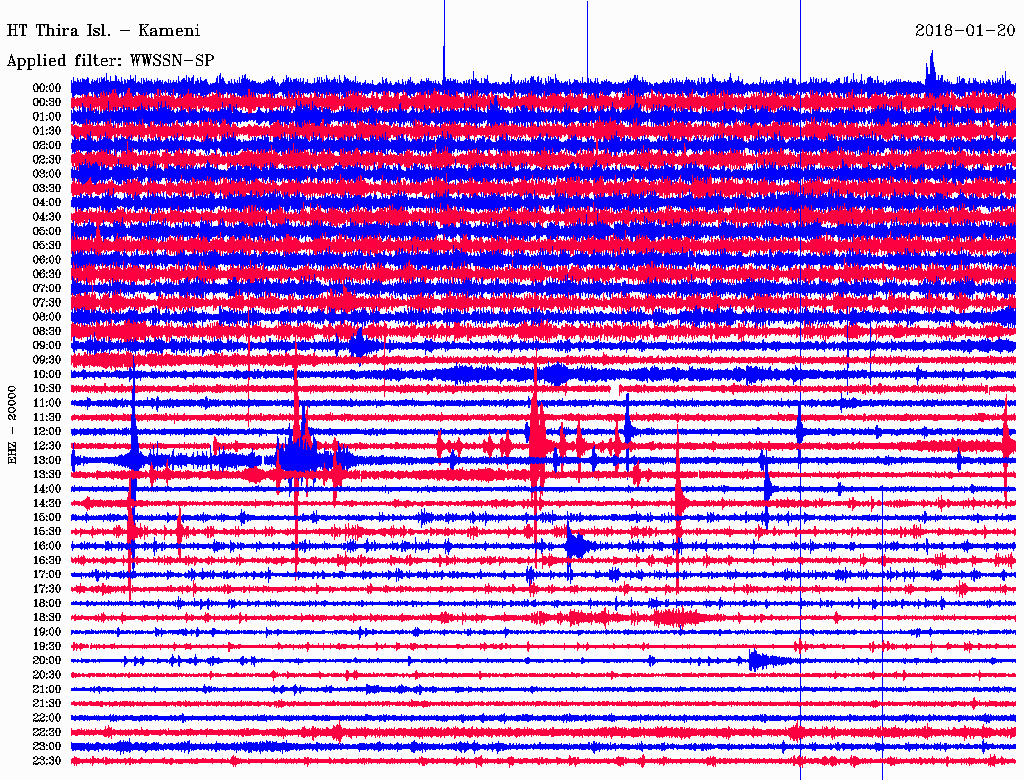Click the date label 2018-01-20
1024x780 pixels.
[964, 31]
